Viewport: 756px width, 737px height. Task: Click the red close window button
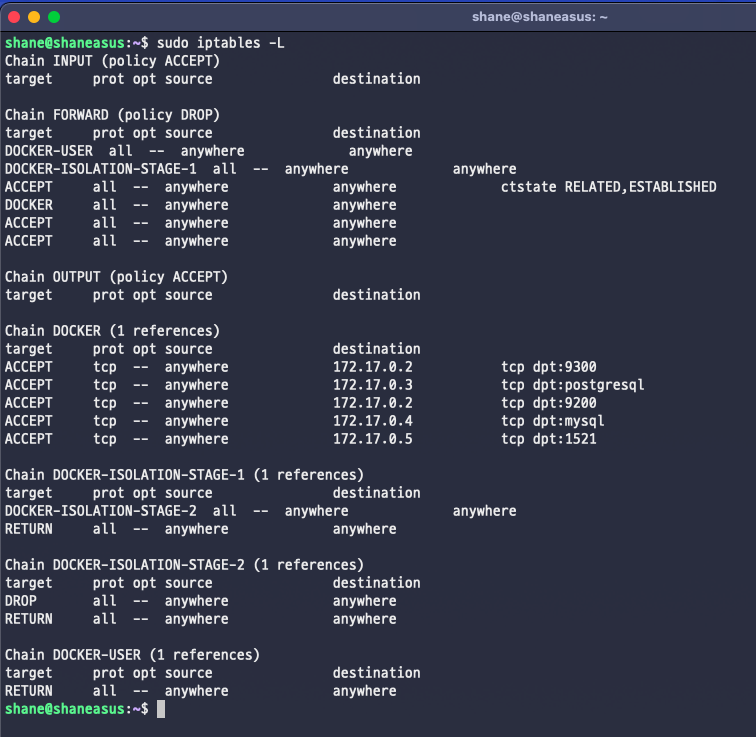click(x=14, y=17)
